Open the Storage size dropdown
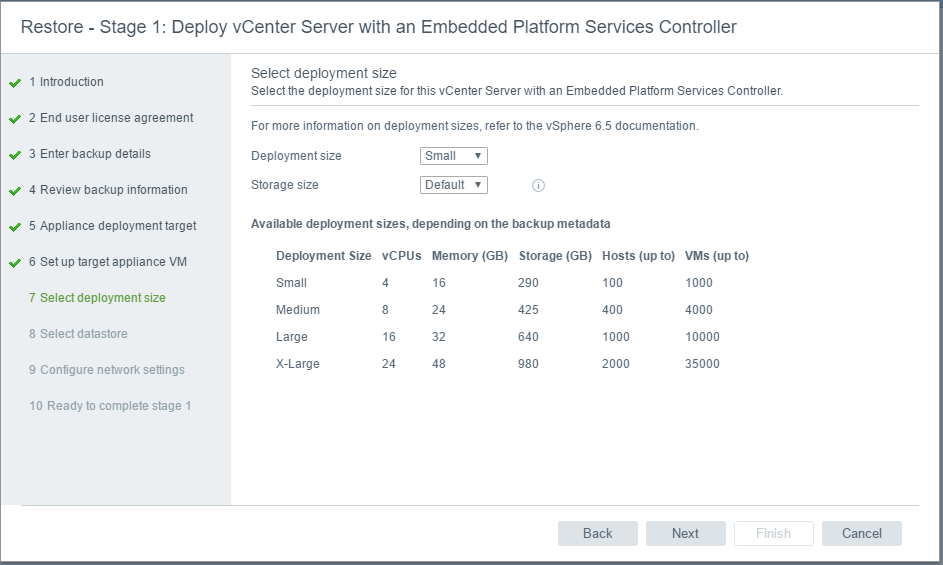 click(x=453, y=185)
